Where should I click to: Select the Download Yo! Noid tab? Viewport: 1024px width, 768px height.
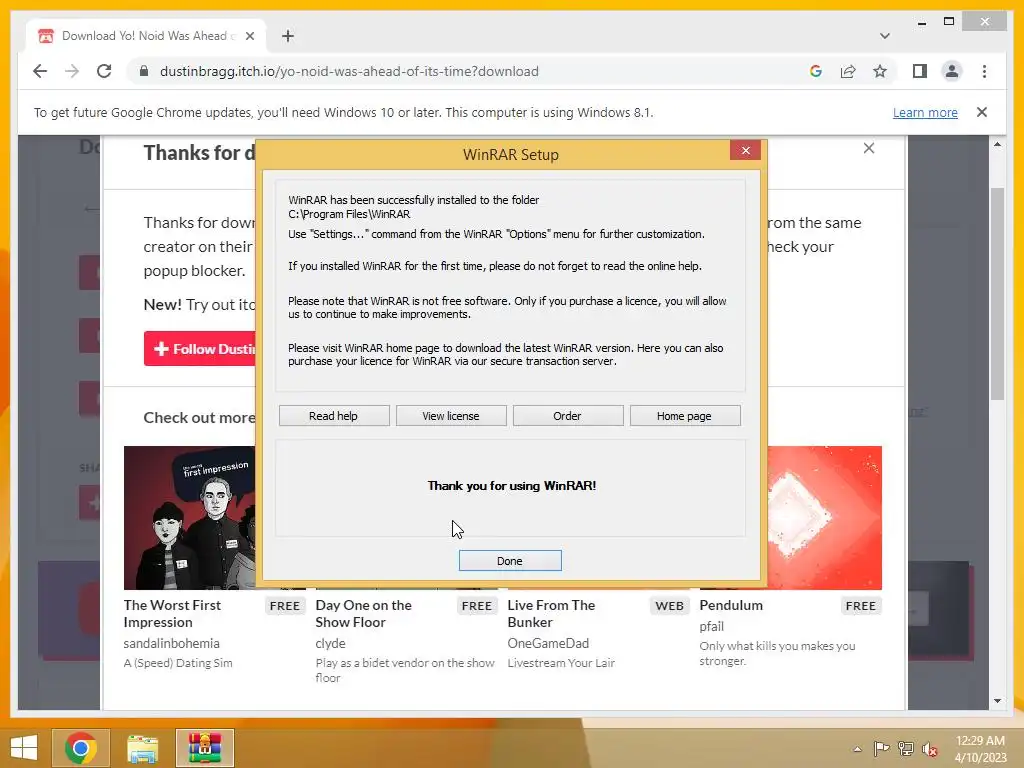(145, 36)
